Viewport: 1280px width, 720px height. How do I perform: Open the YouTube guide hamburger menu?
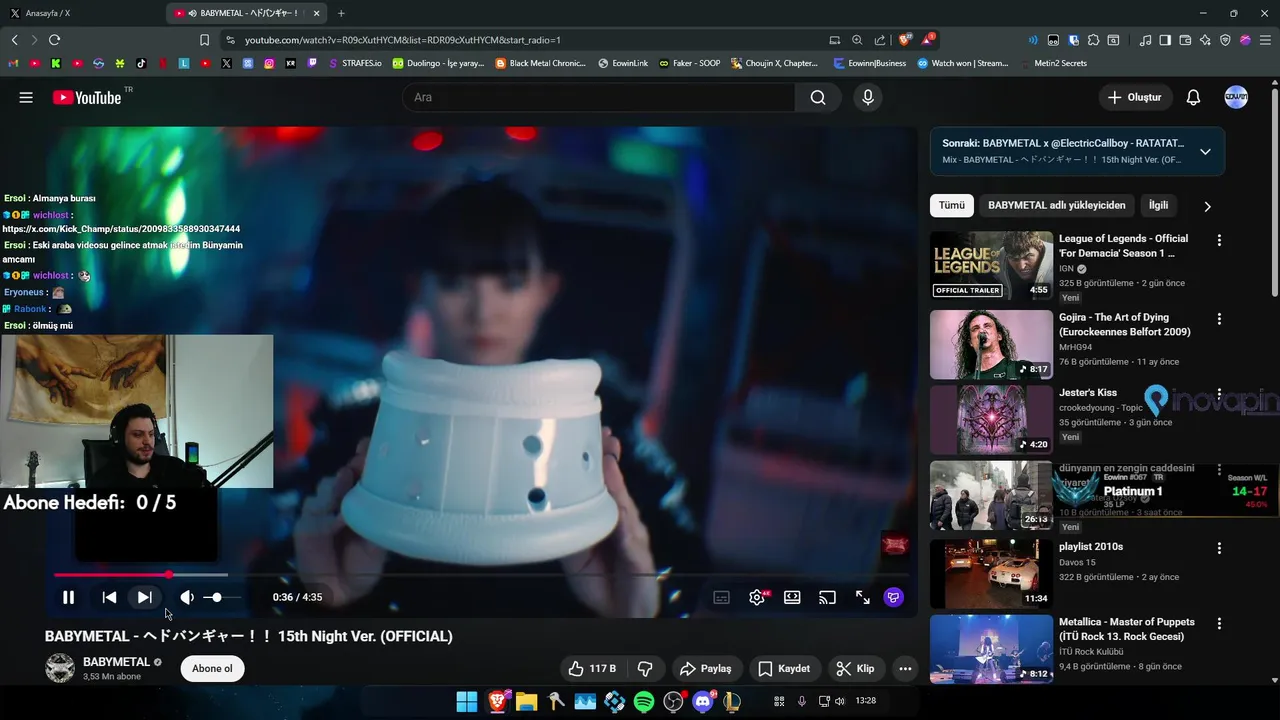point(26,97)
